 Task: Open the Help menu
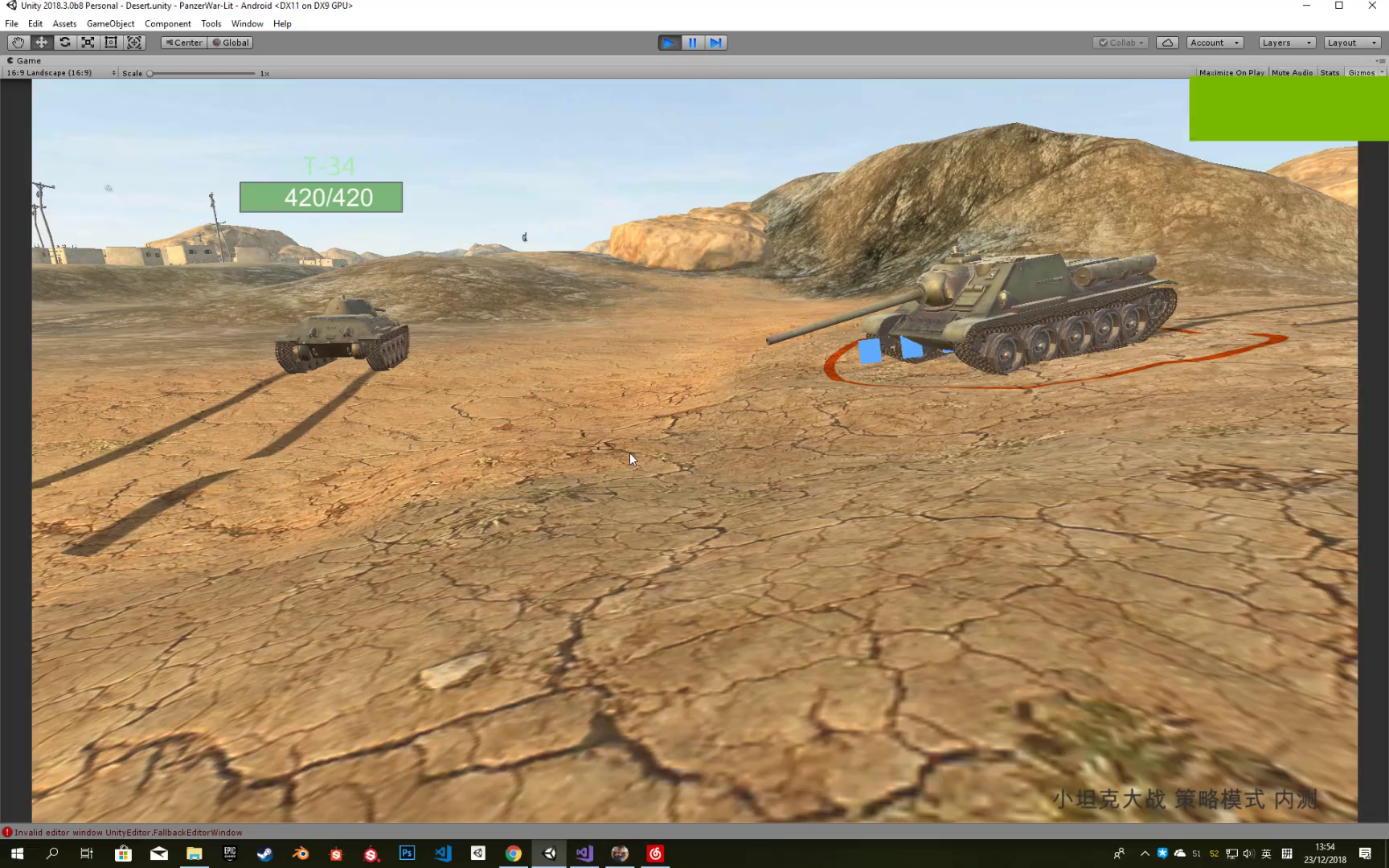click(282, 23)
